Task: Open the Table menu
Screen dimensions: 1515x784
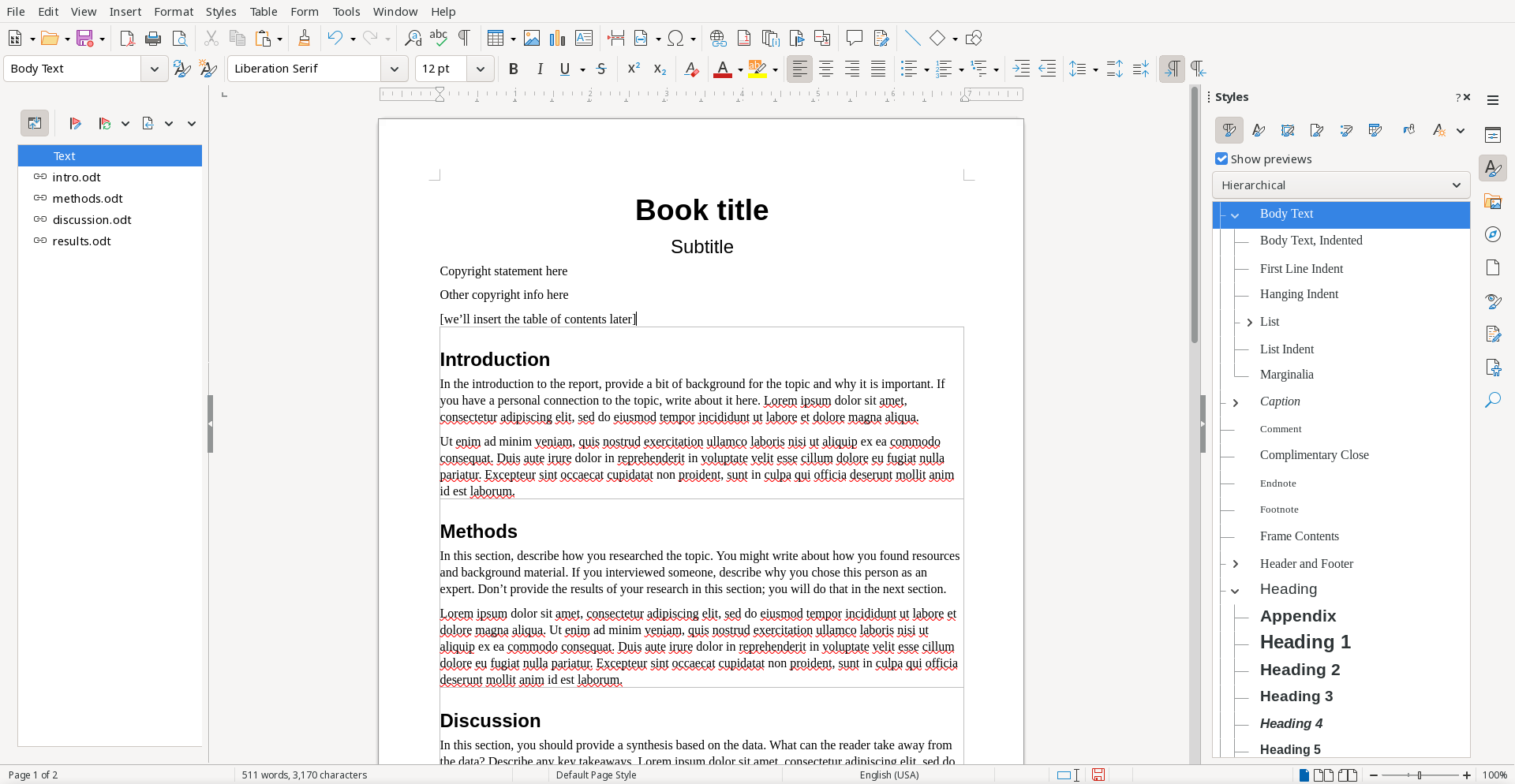Action: (x=264, y=11)
